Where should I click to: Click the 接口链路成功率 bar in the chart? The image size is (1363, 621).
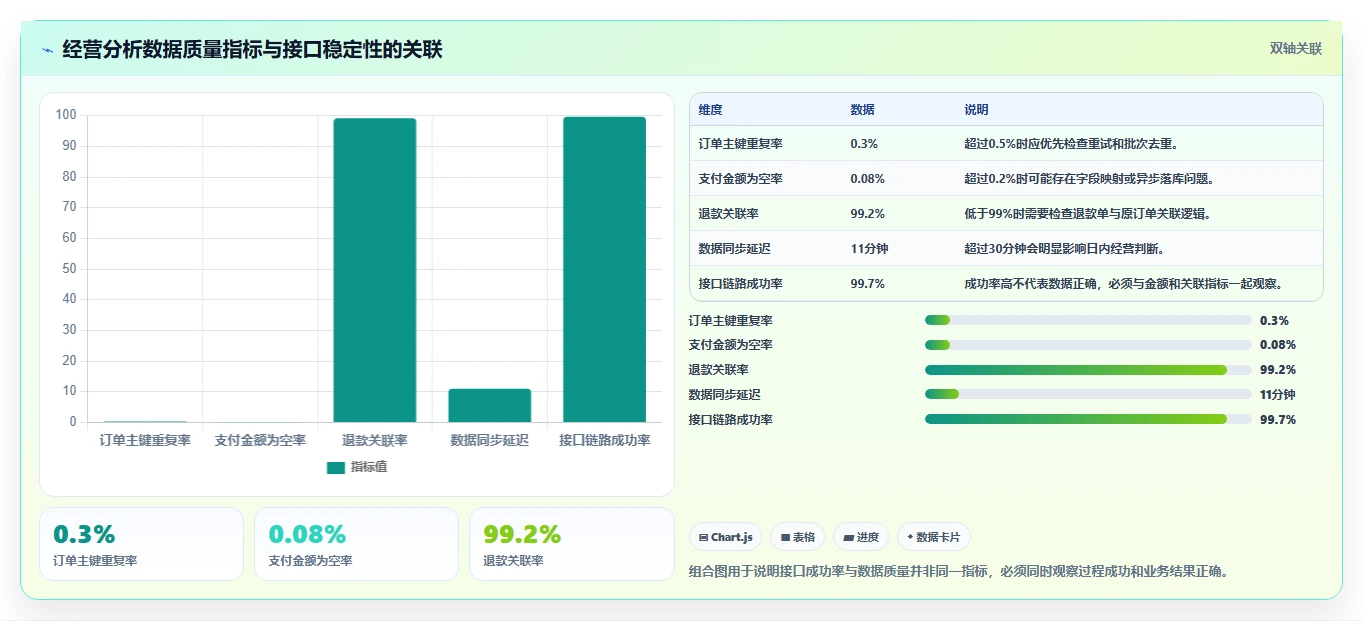click(x=604, y=269)
